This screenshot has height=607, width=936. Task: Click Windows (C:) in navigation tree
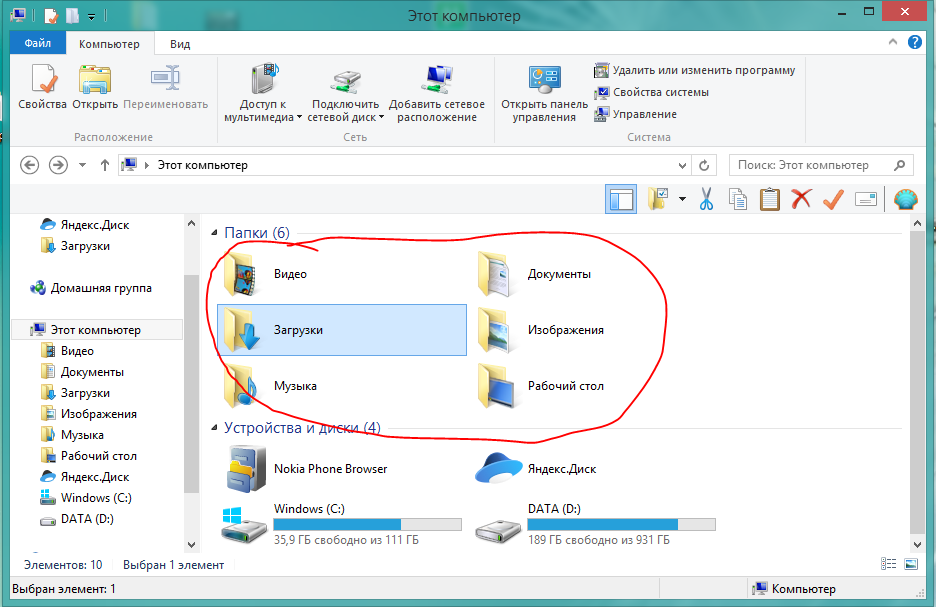(86, 498)
